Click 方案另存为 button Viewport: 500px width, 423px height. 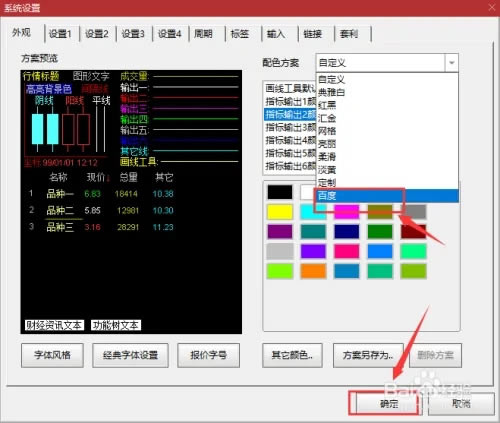368,355
